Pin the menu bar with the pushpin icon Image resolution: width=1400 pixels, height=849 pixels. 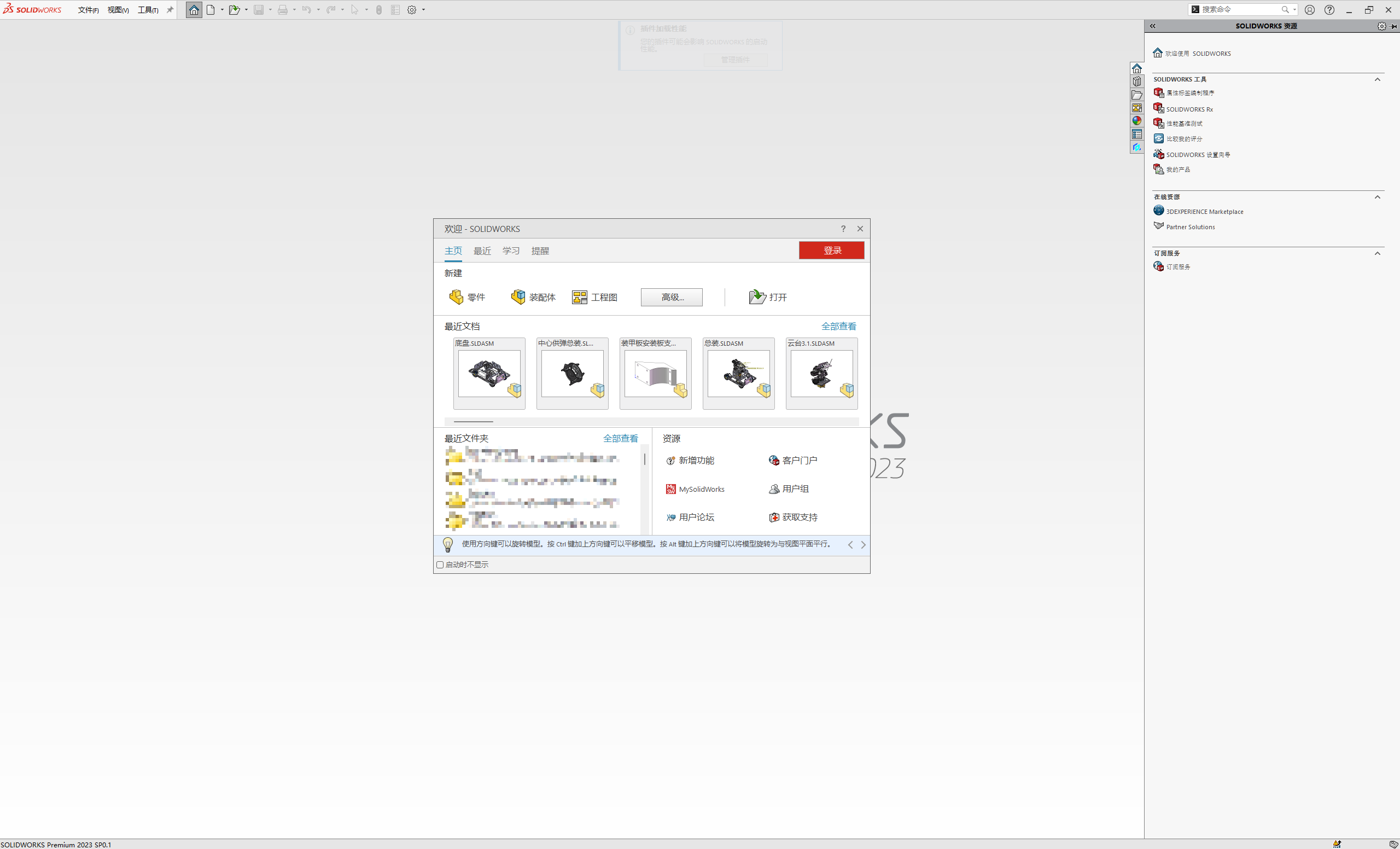170,10
